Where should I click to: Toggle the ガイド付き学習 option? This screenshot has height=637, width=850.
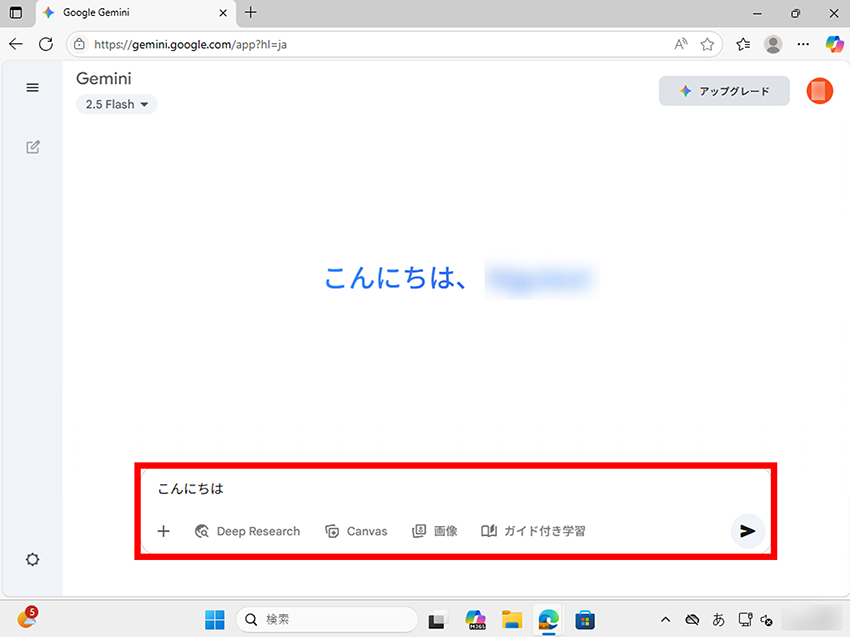[x=533, y=531]
